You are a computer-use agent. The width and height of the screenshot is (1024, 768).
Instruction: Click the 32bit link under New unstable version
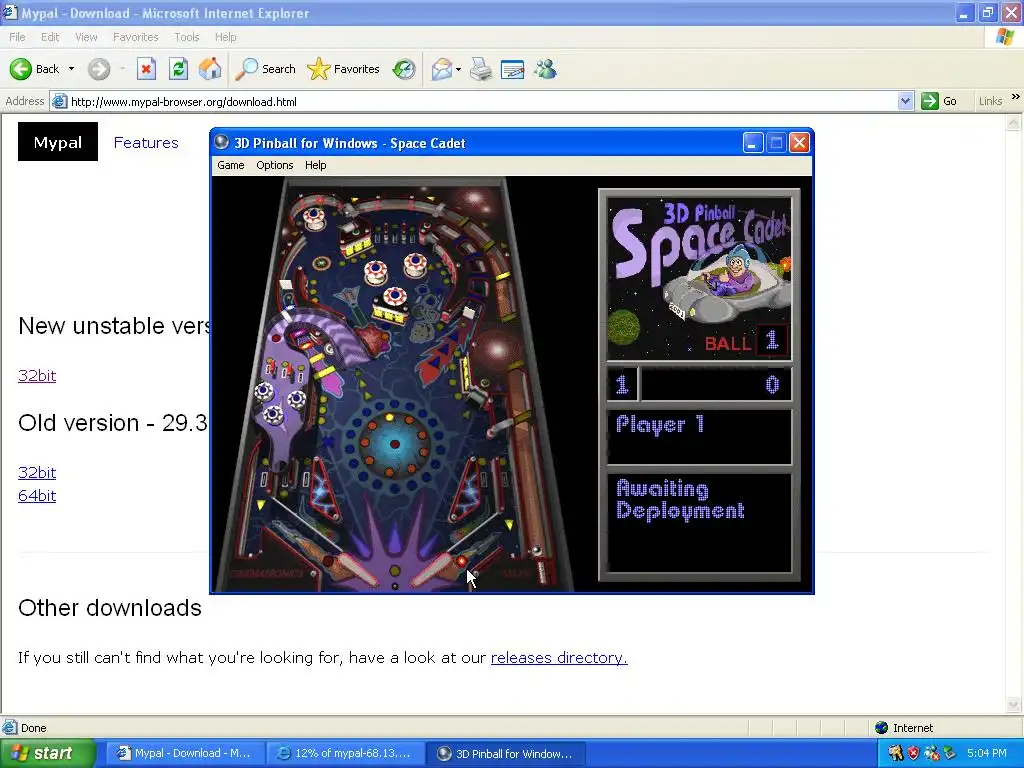[37, 376]
